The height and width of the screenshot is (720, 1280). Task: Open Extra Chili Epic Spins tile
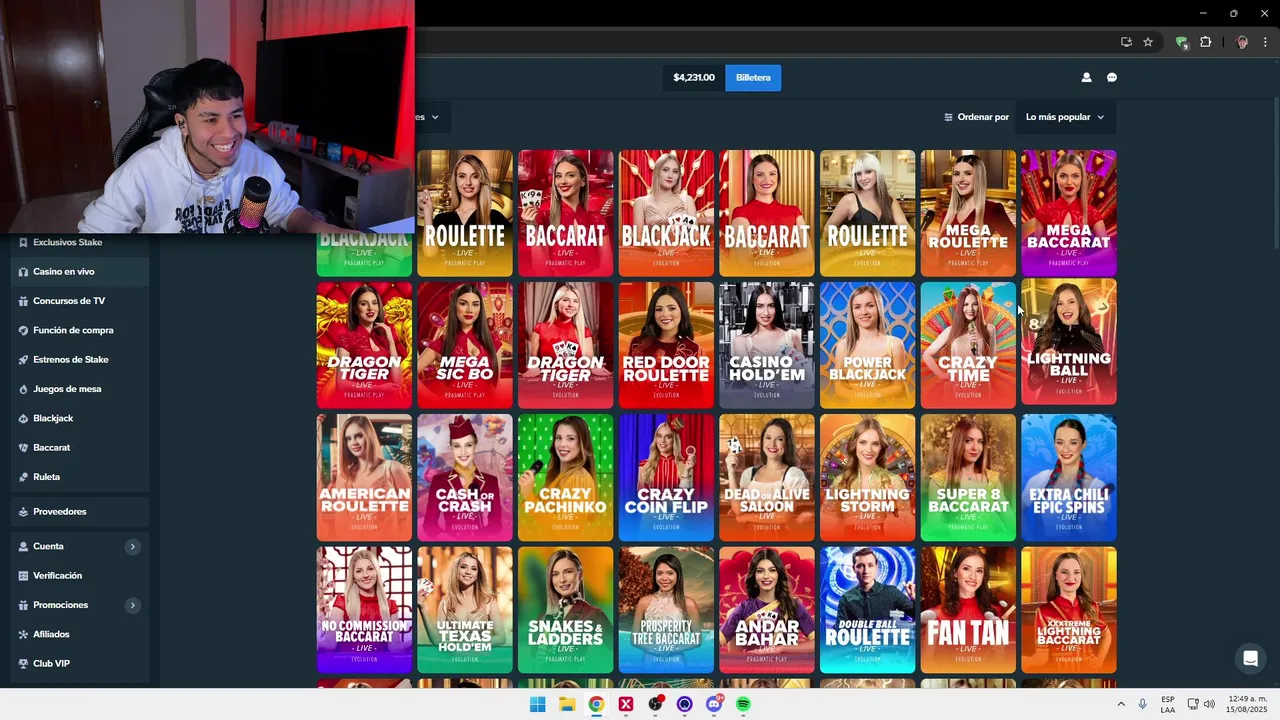click(1069, 478)
